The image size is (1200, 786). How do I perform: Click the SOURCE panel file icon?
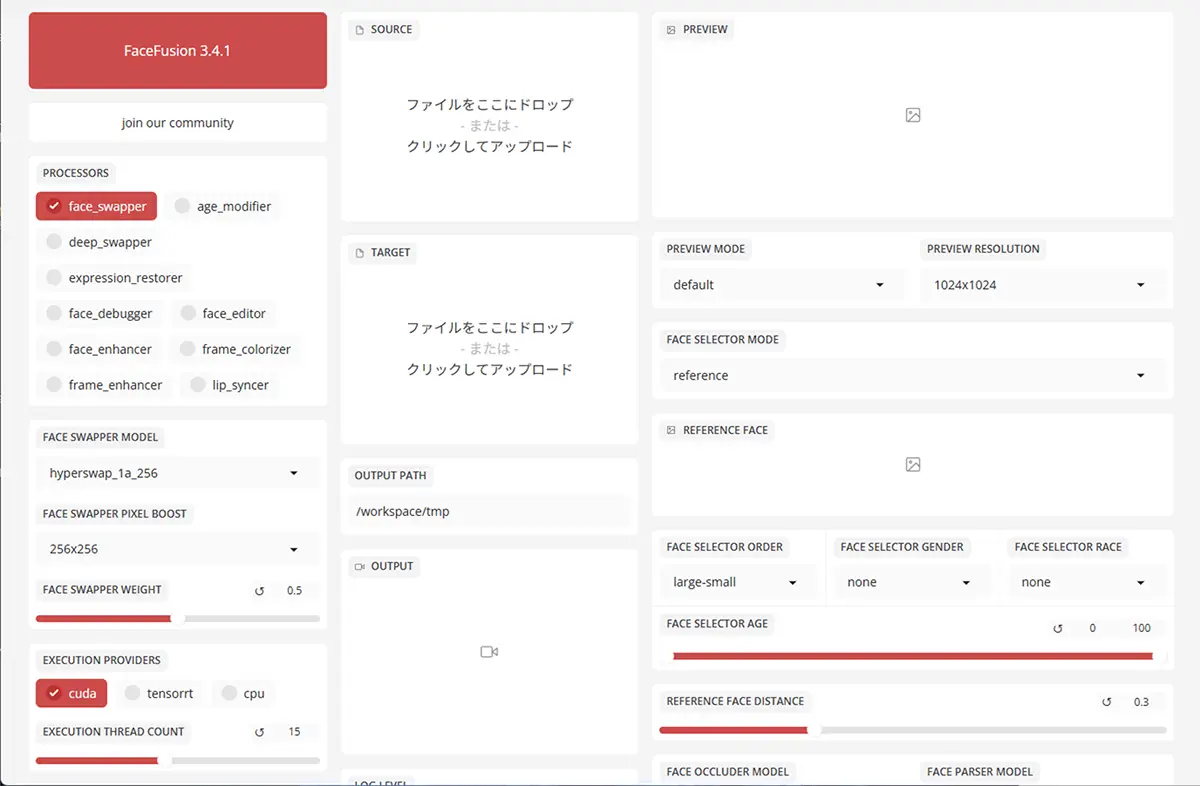pos(359,29)
